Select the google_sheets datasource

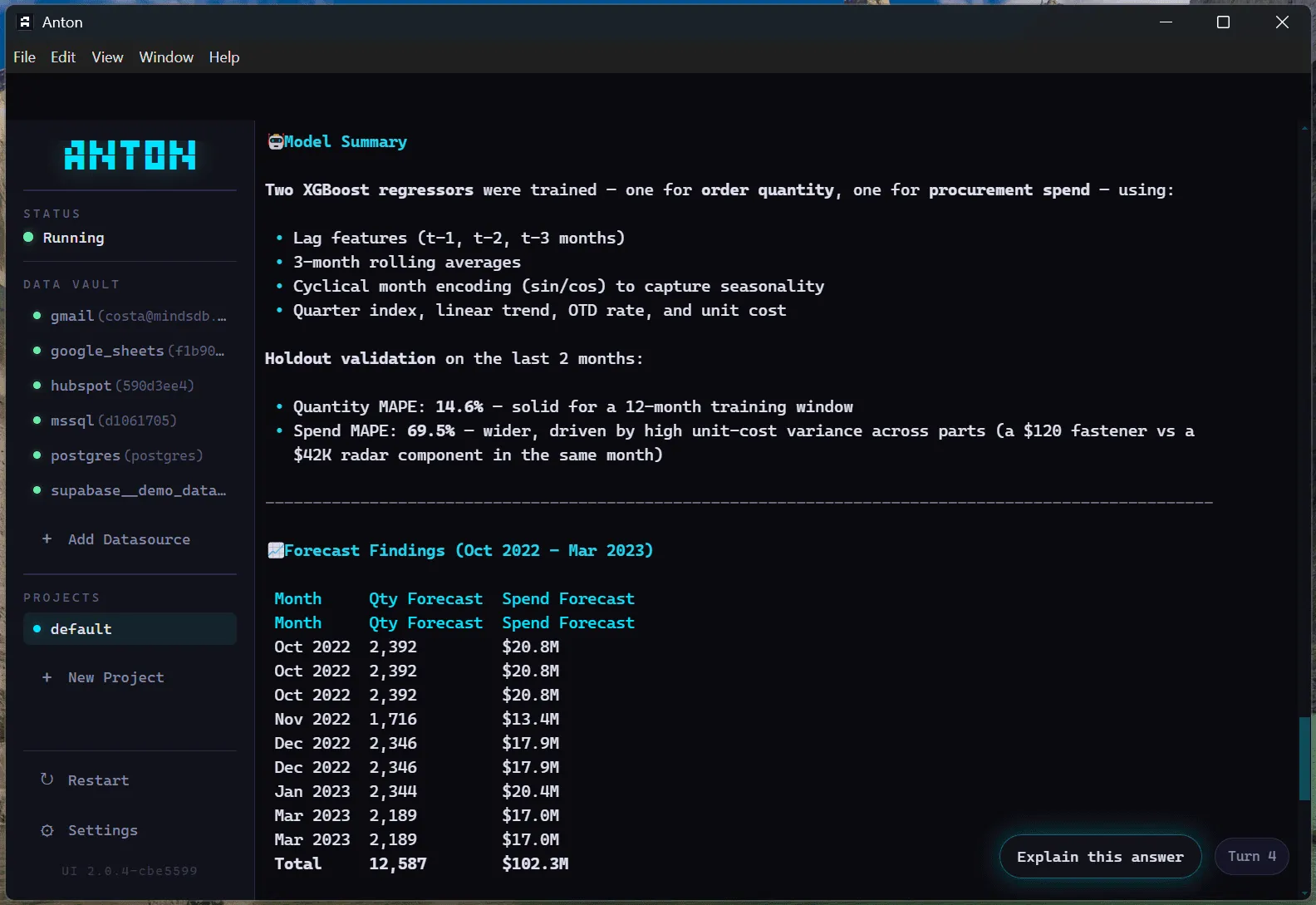click(130, 351)
